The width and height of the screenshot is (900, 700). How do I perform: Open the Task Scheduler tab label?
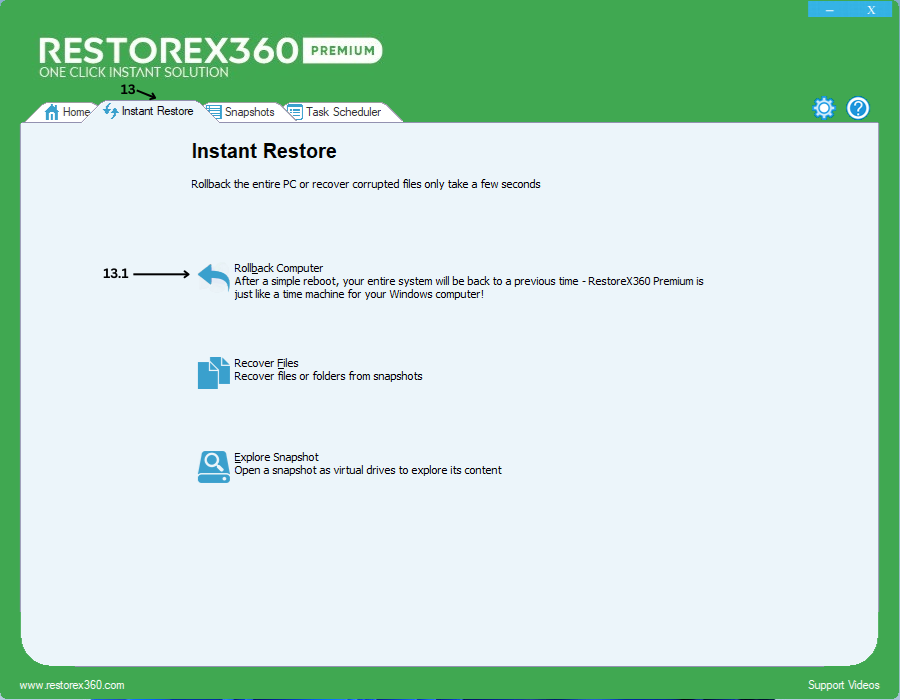(343, 112)
